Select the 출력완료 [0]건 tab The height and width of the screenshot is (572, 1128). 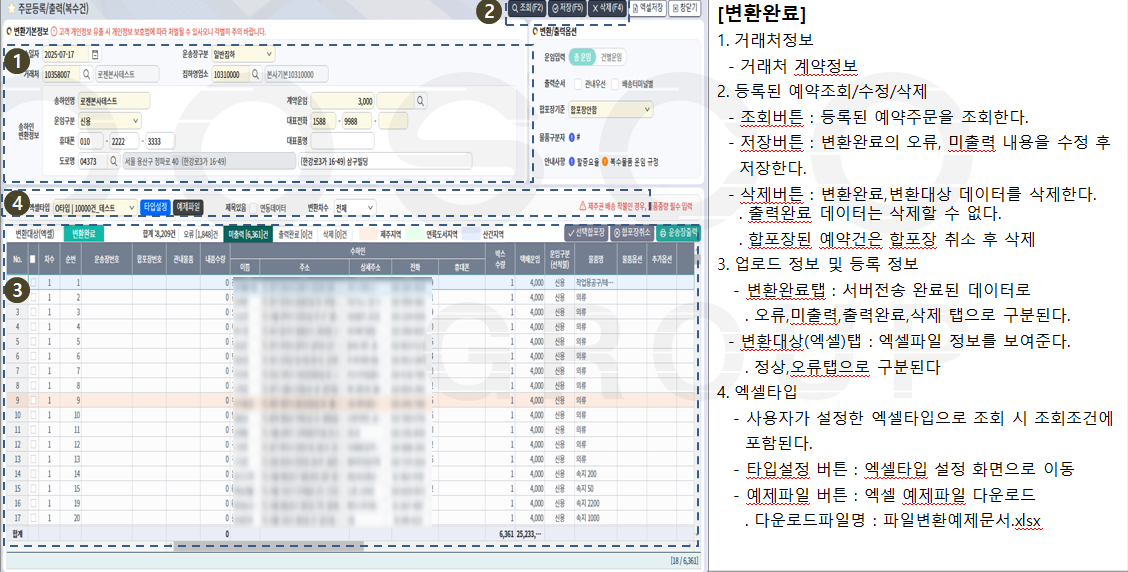coord(295,235)
